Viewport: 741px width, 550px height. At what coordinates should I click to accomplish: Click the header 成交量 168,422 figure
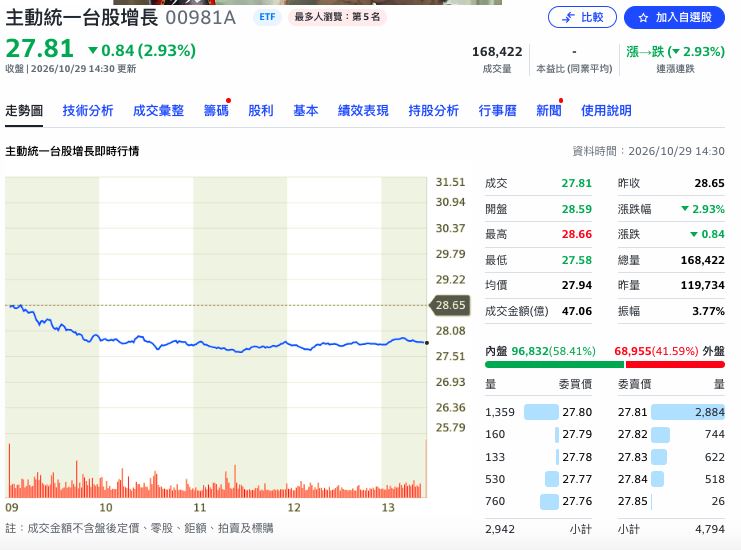497,52
